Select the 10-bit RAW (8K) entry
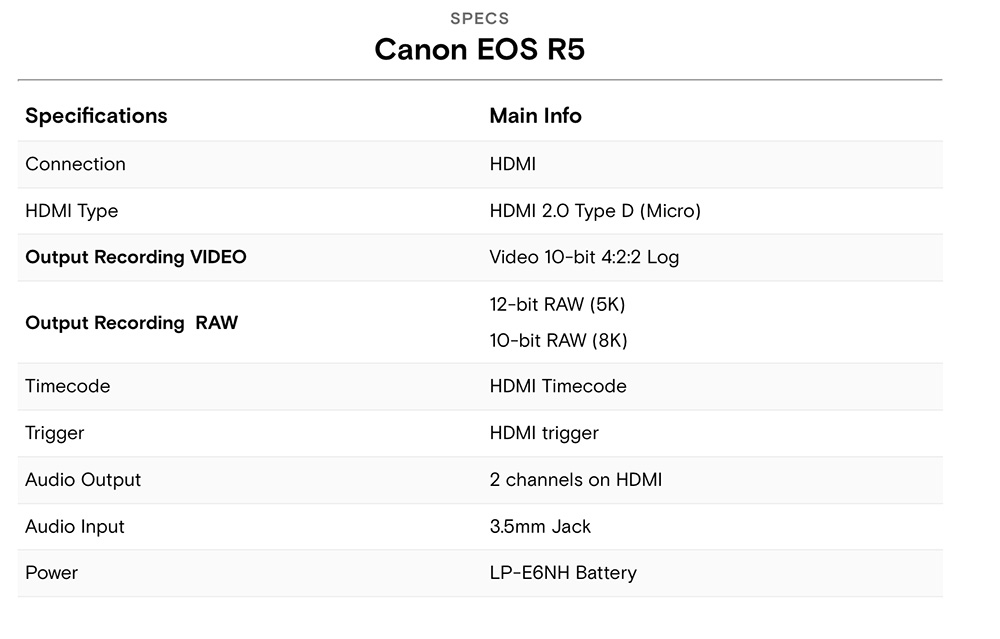 [x=559, y=340]
